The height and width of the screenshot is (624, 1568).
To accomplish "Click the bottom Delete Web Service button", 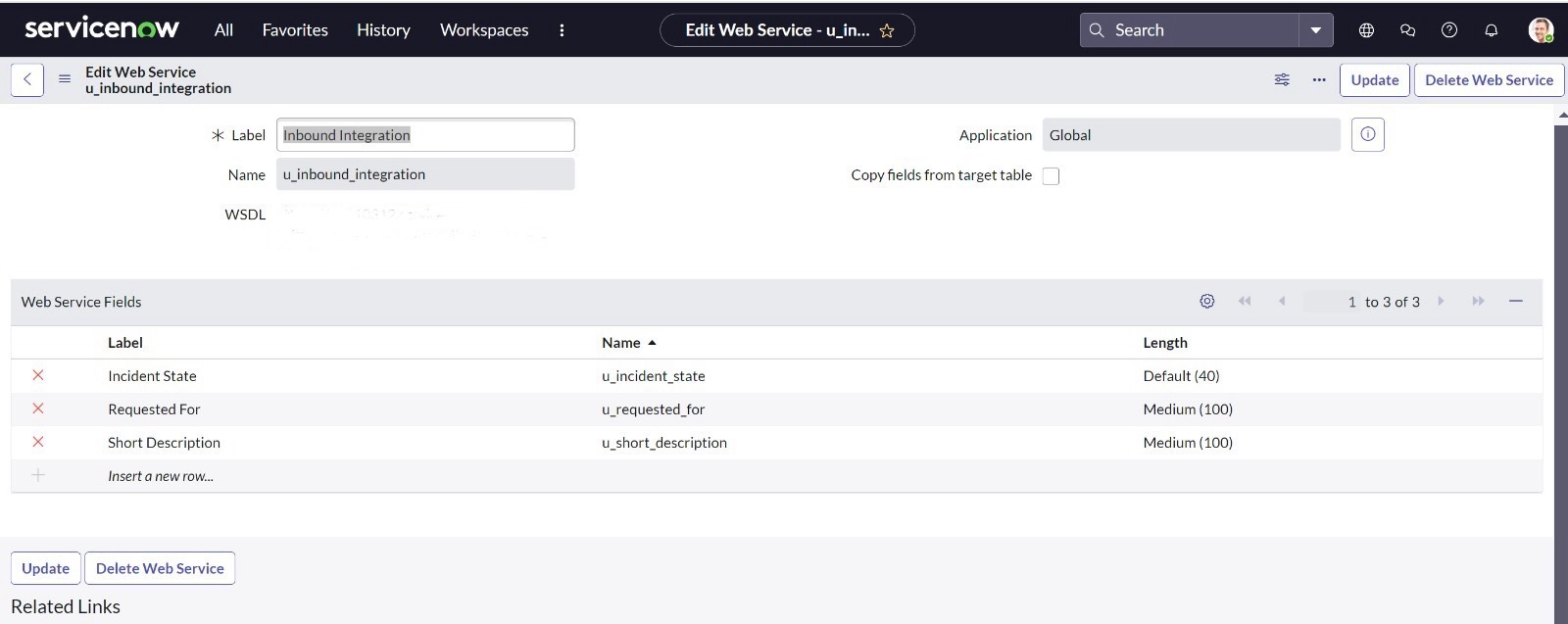I will coord(160,568).
